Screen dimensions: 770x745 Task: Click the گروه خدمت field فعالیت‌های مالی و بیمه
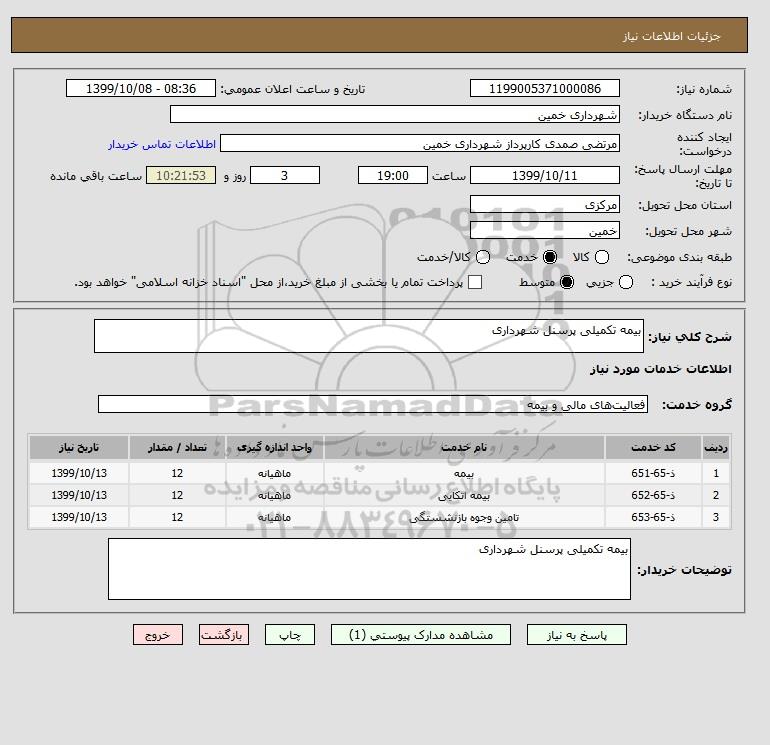tap(373, 404)
